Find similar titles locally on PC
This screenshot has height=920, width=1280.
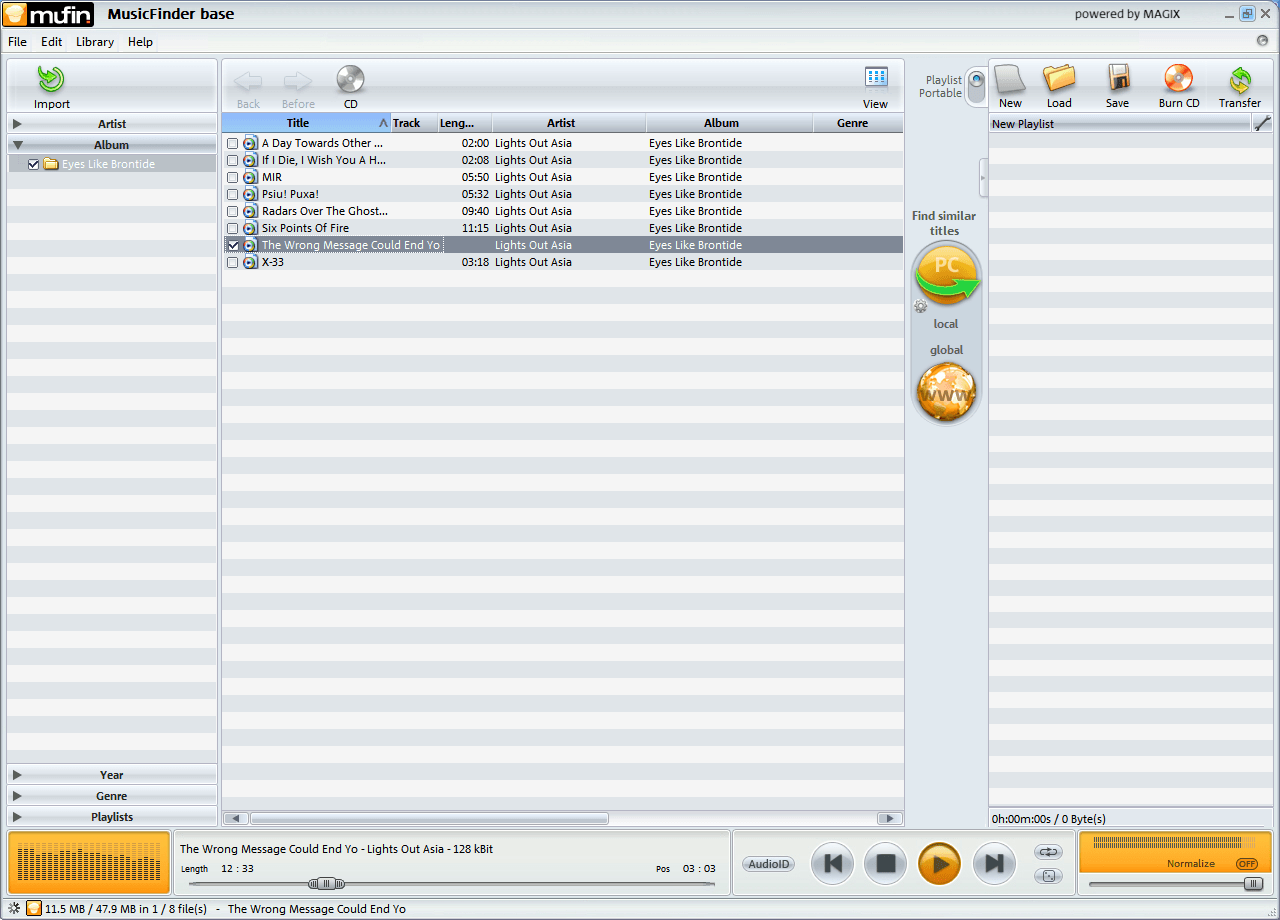(x=947, y=275)
